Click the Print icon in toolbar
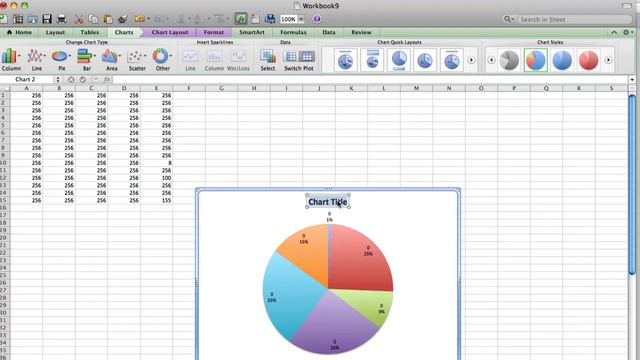This screenshot has height=360, width=640. point(62,19)
